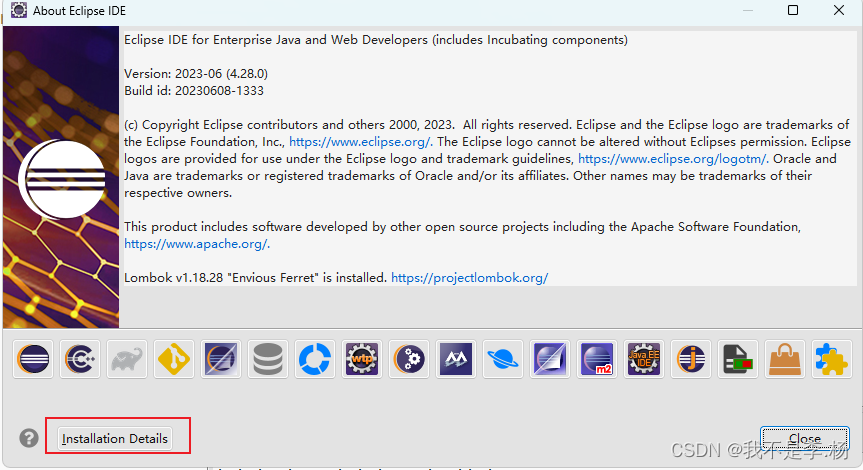Viewport: 863px width, 470px height.
Task: Click the Gradle elephant plugin icon
Action: point(127,359)
